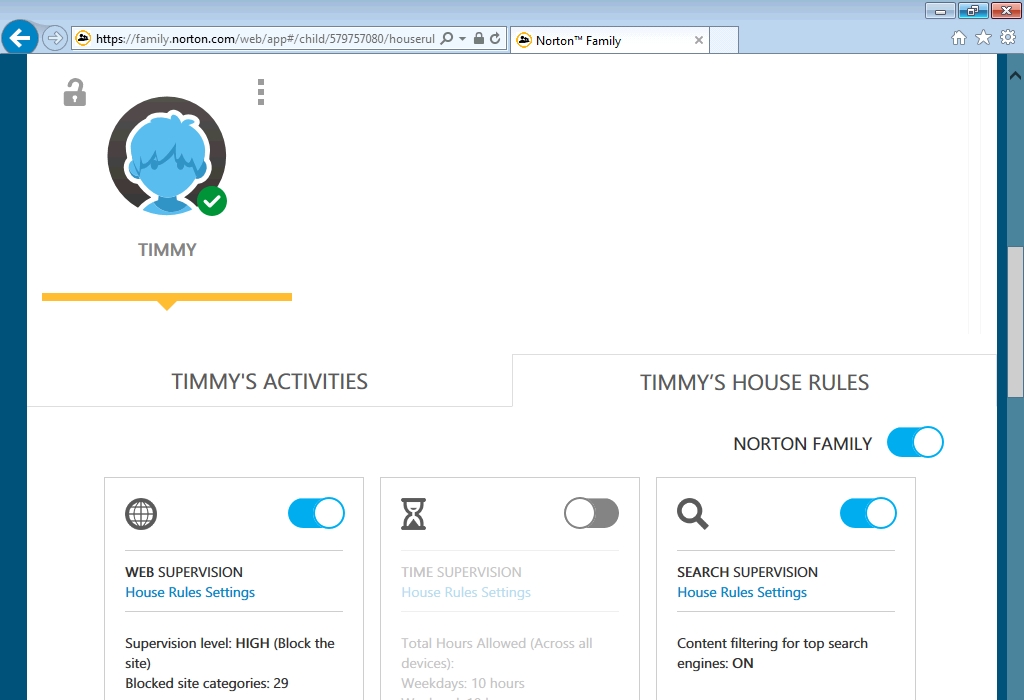
Task: Switch to Timmy's Activities tab
Action: click(x=269, y=381)
